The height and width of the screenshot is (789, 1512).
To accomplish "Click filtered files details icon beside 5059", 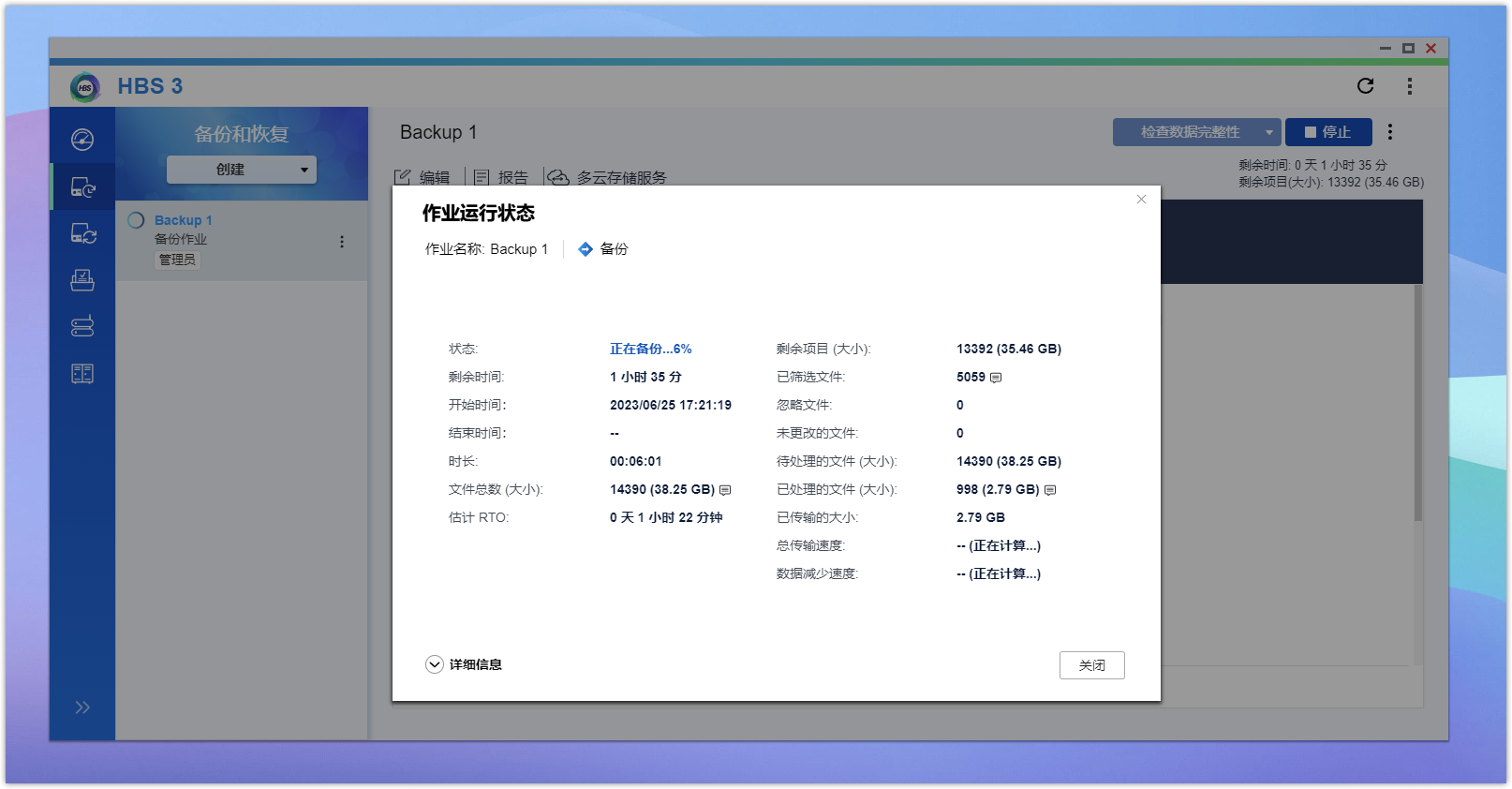I will pos(996,378).
